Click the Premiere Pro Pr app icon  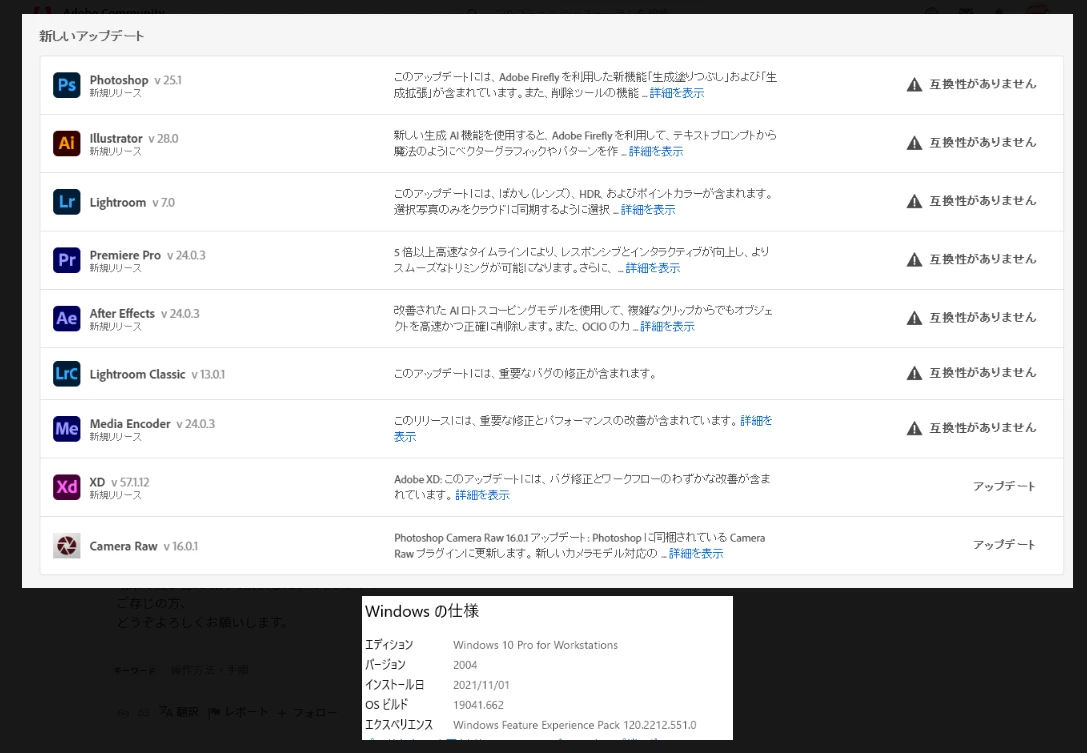click(67, 260)
